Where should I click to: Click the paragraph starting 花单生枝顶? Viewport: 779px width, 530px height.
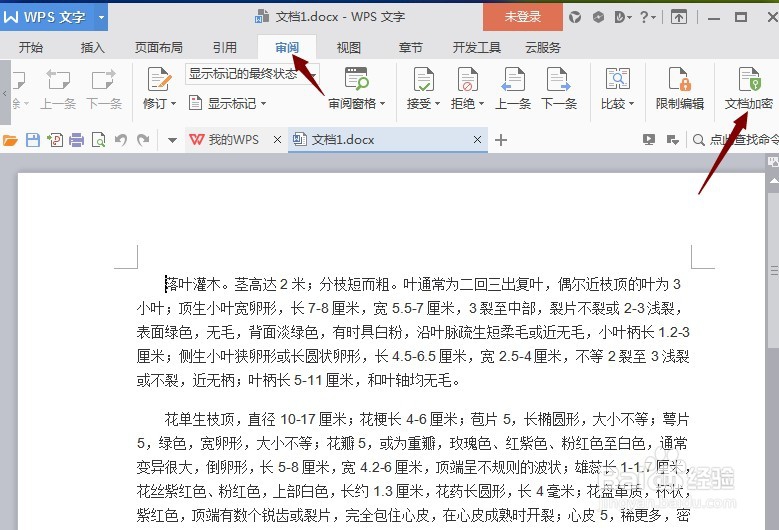(x=413, y=467)
